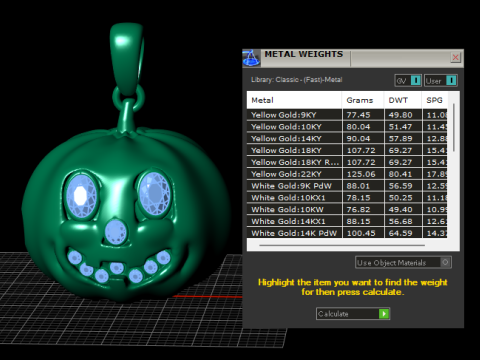Click the 57.89 DWT value
Image resolution: width=480 pixels, height=360 pixels.
pyautogui.click(x=400, y=139)
